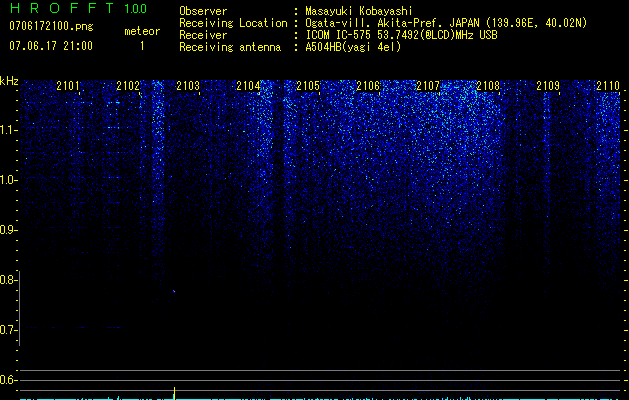
Task: Select observer name Masayuki Kobayashi
Action: click(359, 11)
